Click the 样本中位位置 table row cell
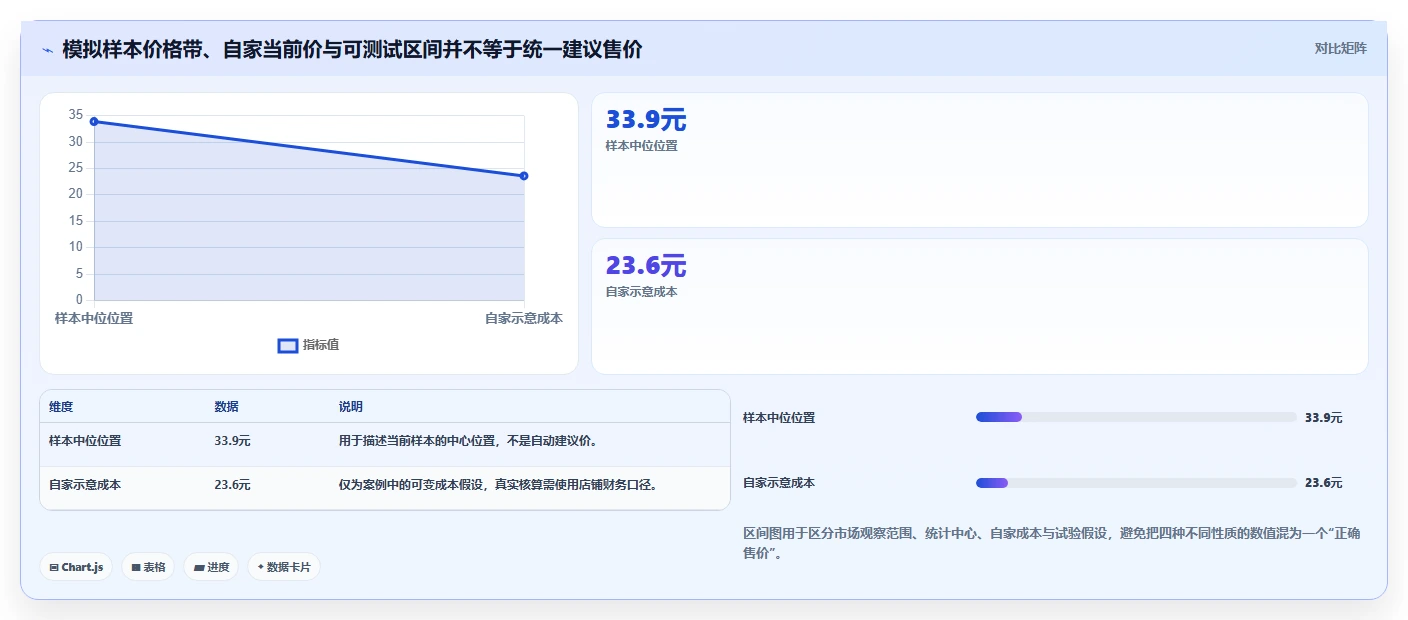 pos(85,441)
